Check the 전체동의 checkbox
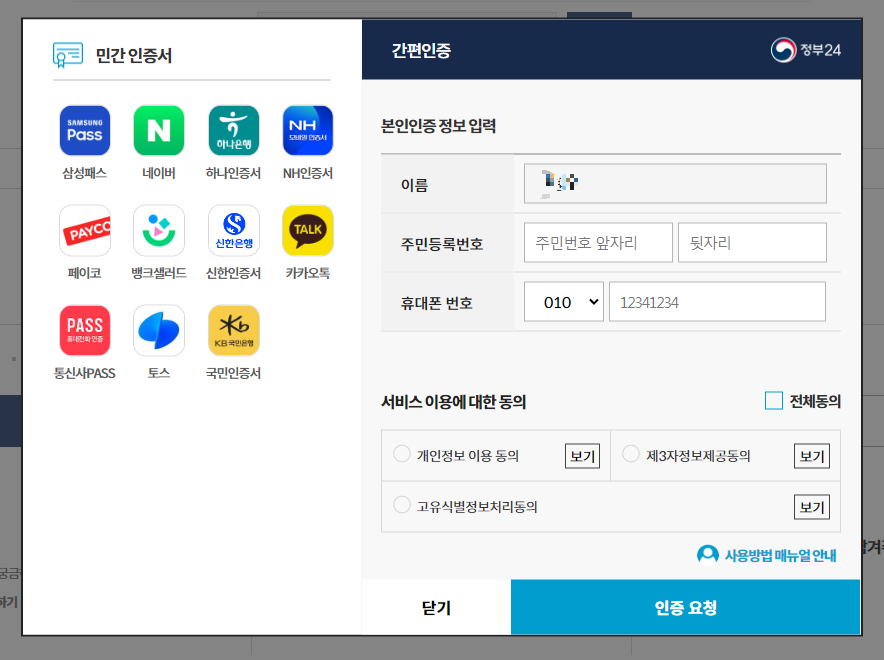The image size is (884, 660). point(774,401)
